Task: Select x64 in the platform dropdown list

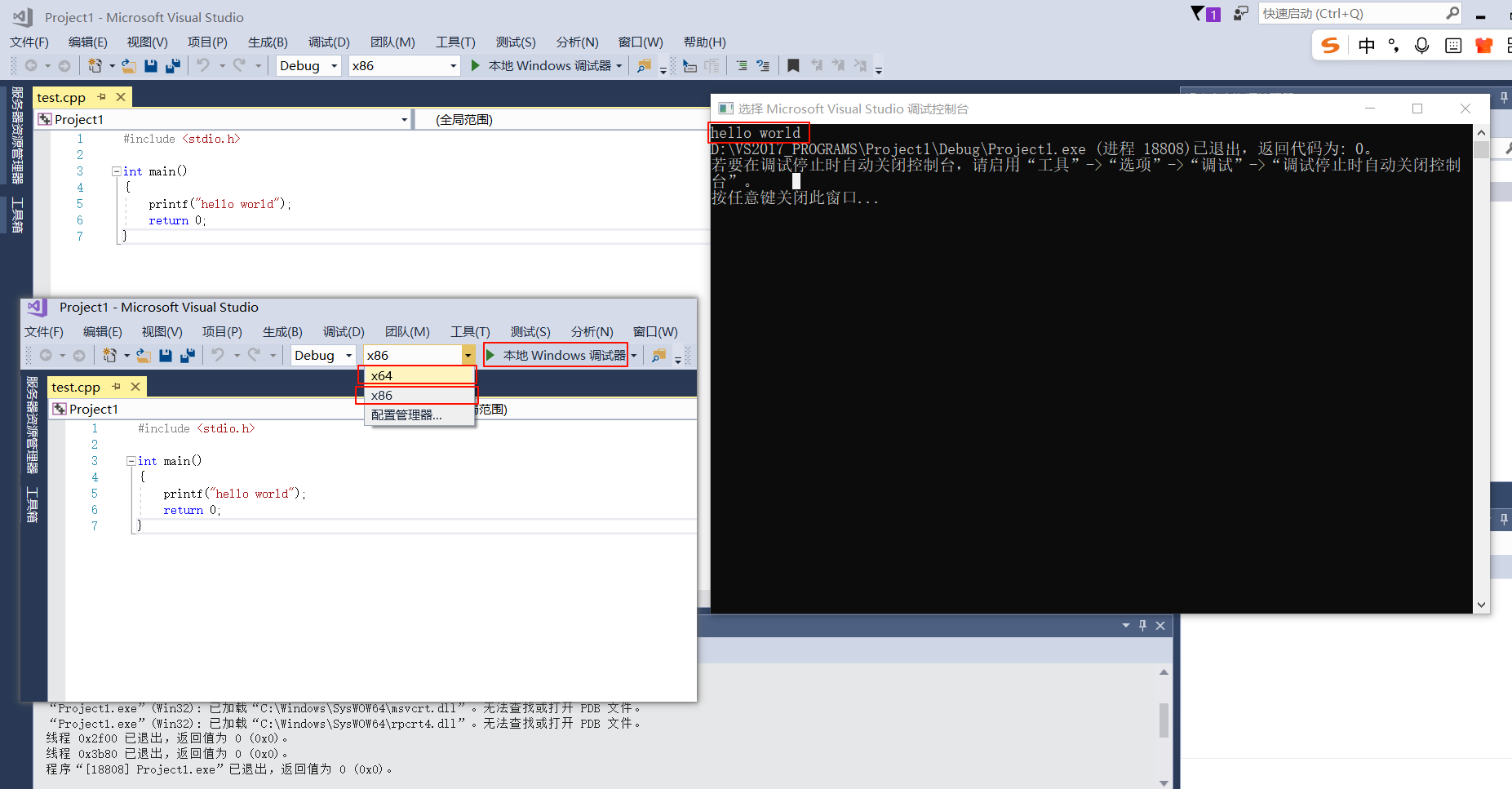Action: click(418, 375)
